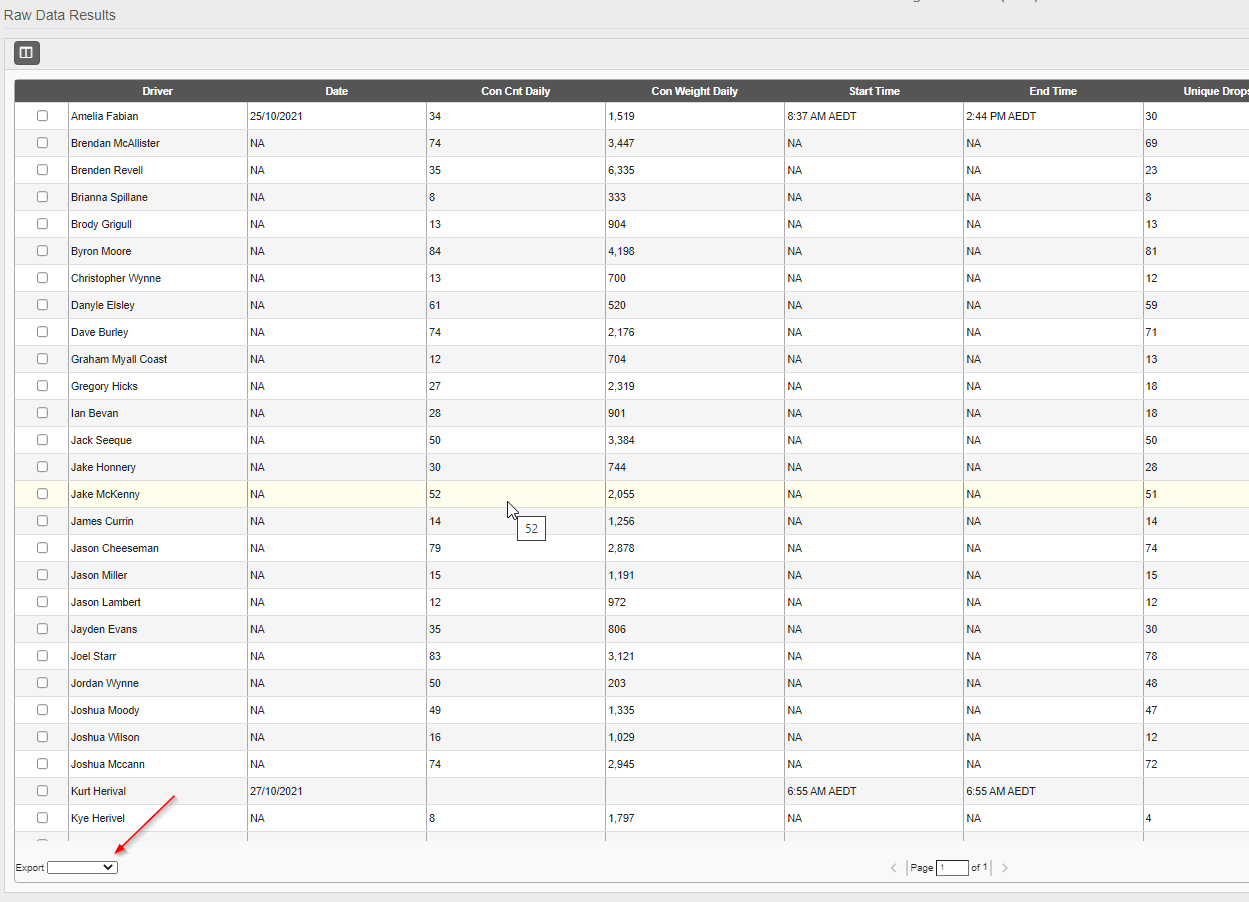Tick the checkbox for Amelia Fabian

[42, 116]
